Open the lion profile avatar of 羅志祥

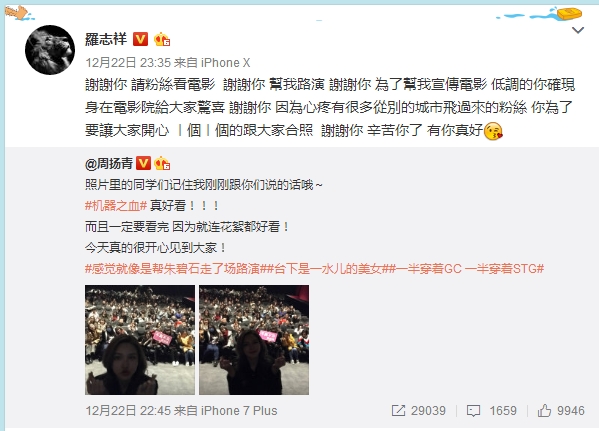[x=50, y=50]
